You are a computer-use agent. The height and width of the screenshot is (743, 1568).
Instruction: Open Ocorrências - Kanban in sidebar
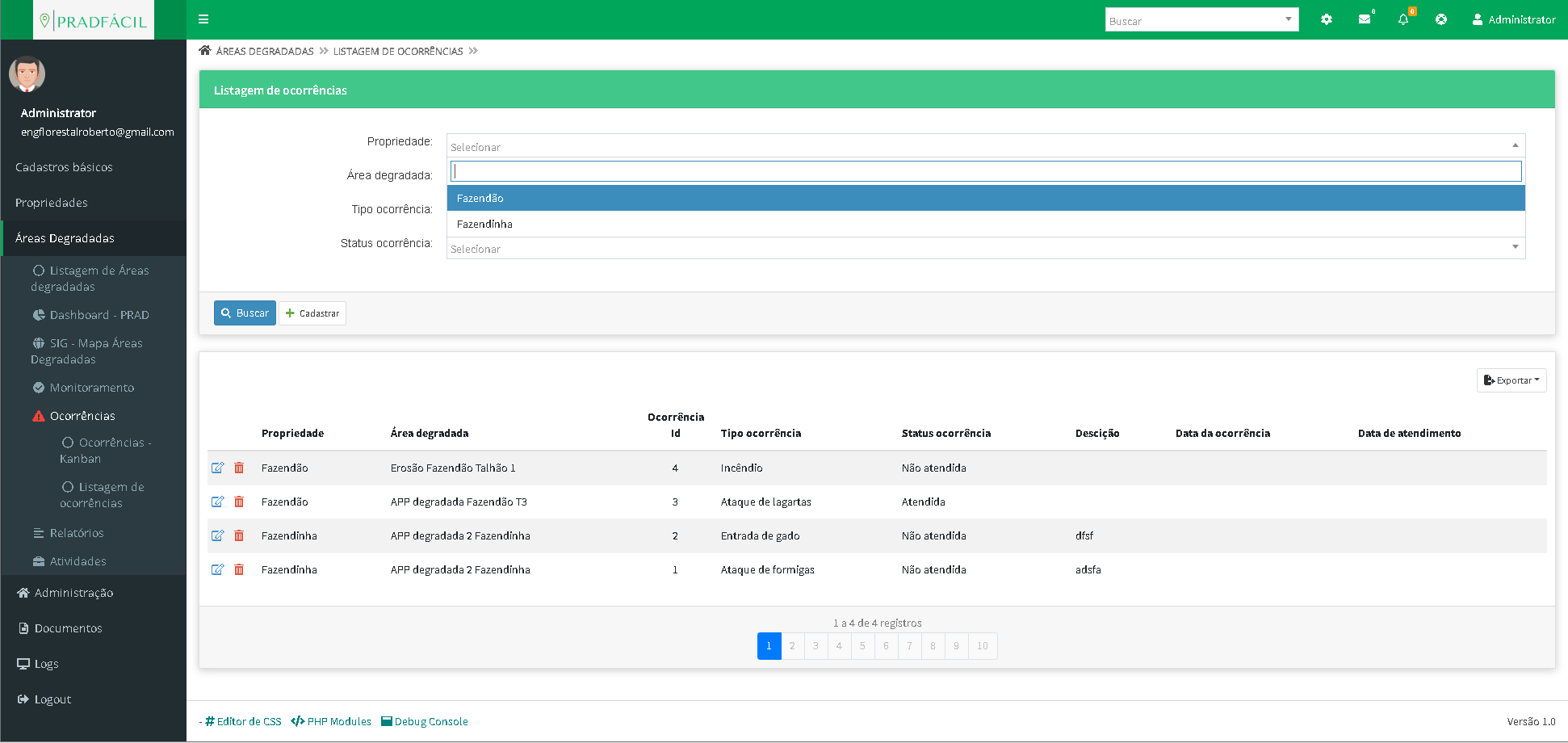[x=105, y=451]
